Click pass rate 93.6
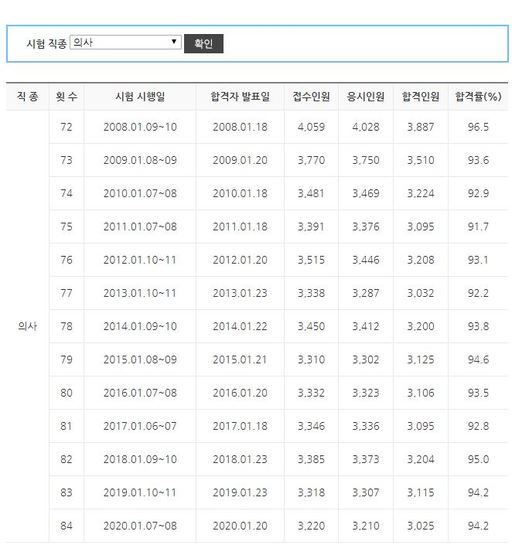The height and width of the screenshot is (545, 512). coord(478,160)
